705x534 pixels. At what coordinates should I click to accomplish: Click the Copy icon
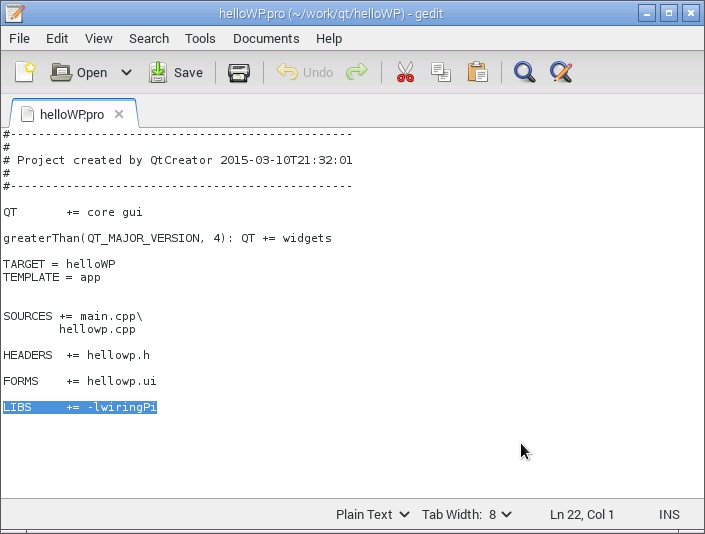point(441,72)
